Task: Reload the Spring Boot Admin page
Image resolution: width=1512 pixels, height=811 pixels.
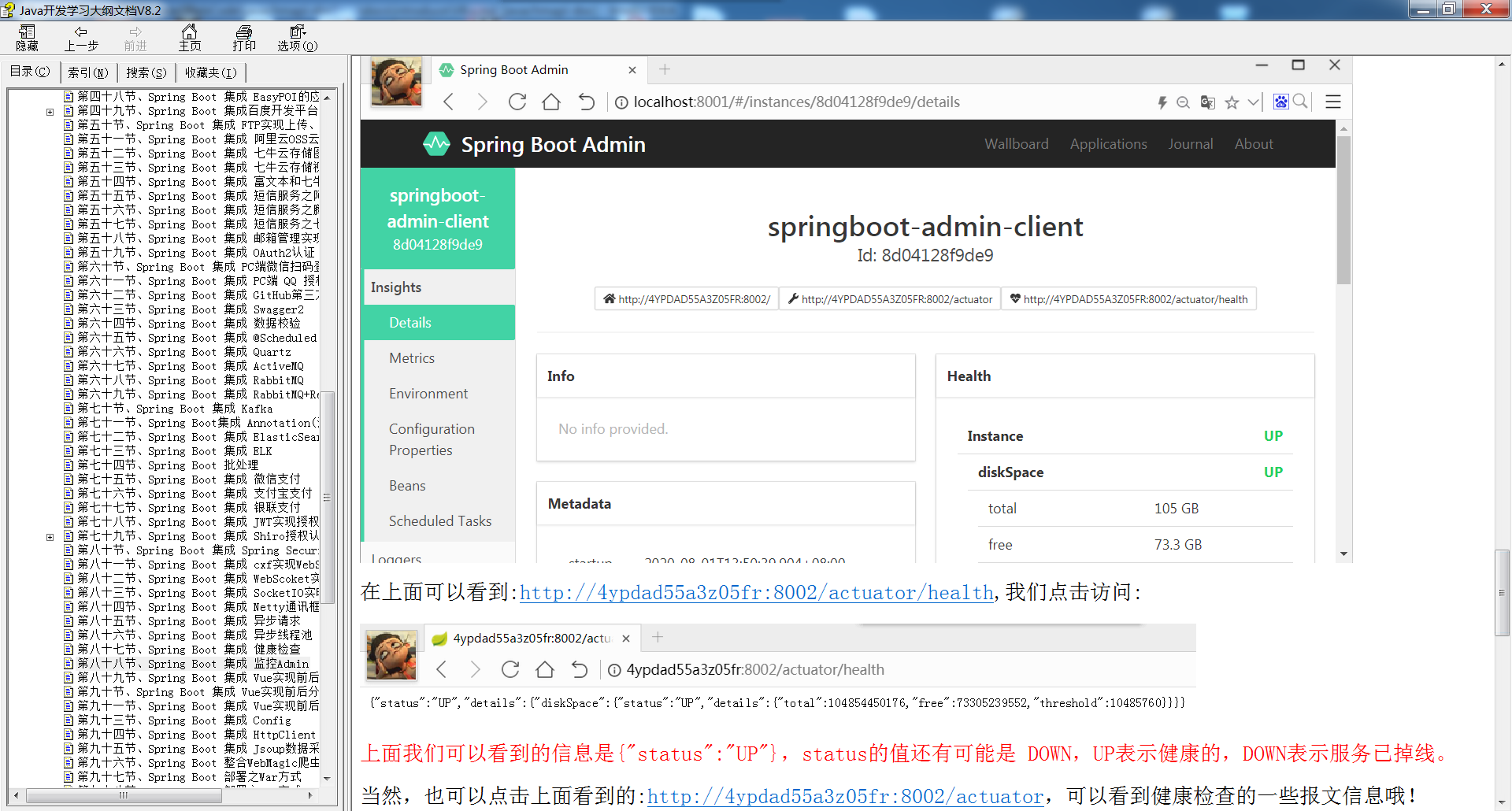Action: tap(517, 102)
